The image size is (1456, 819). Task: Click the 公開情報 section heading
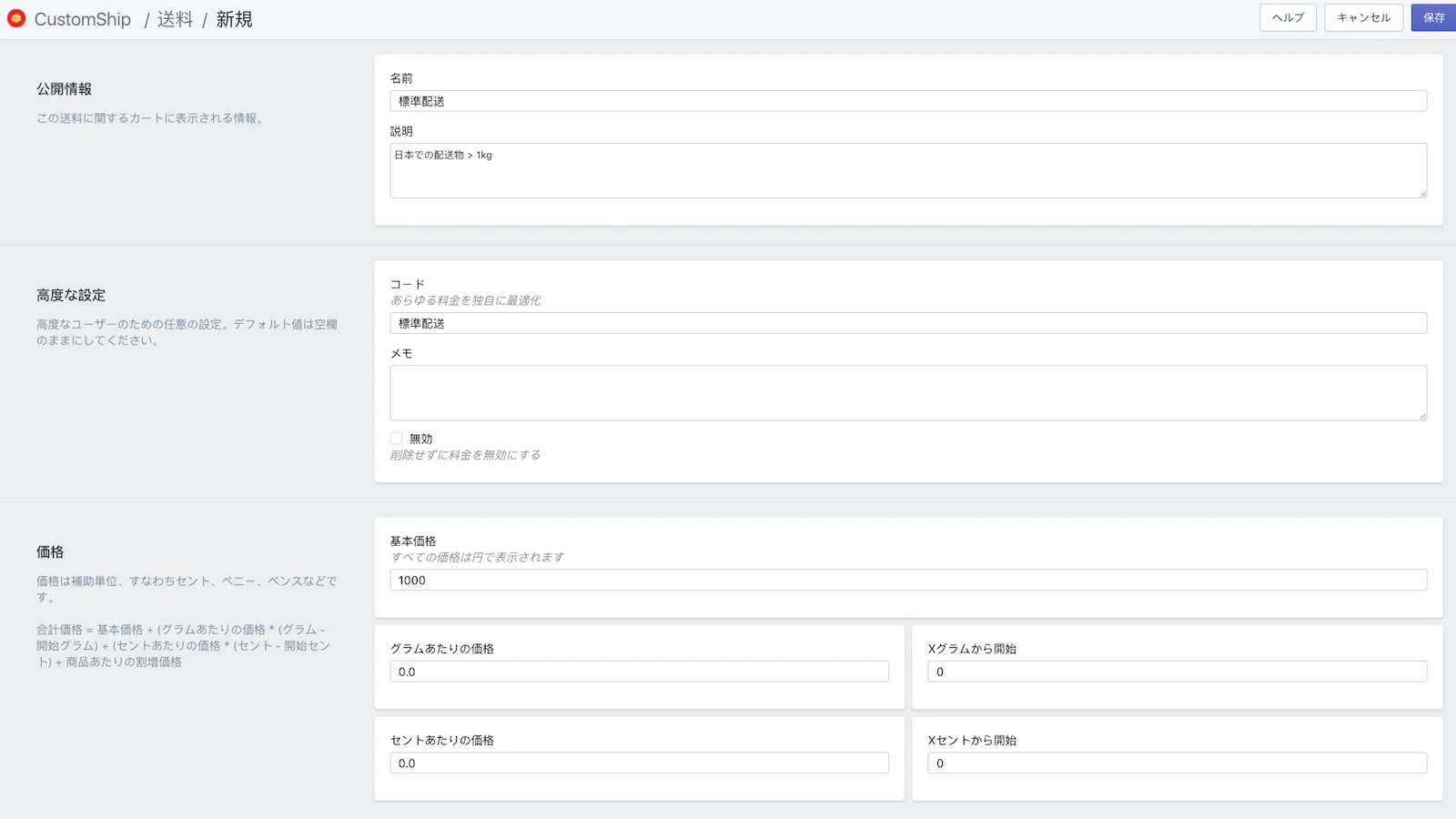[64, 88]
